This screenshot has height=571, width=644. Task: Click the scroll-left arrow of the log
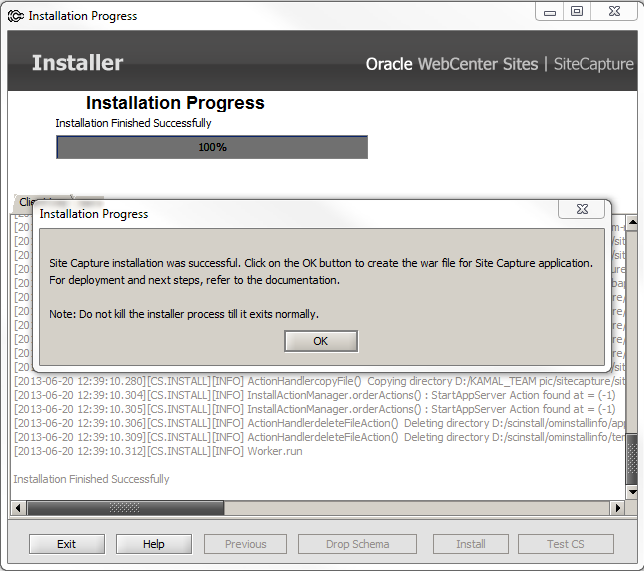tap(18, 508)
